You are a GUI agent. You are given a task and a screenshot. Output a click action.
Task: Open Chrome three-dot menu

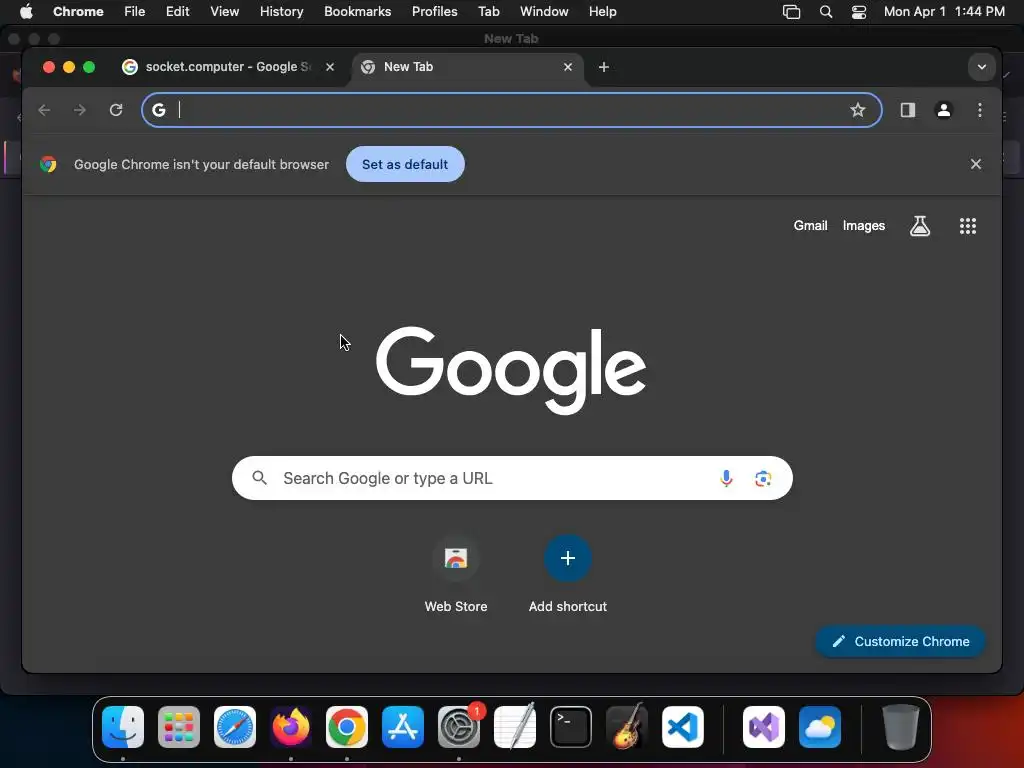[980, 110]
